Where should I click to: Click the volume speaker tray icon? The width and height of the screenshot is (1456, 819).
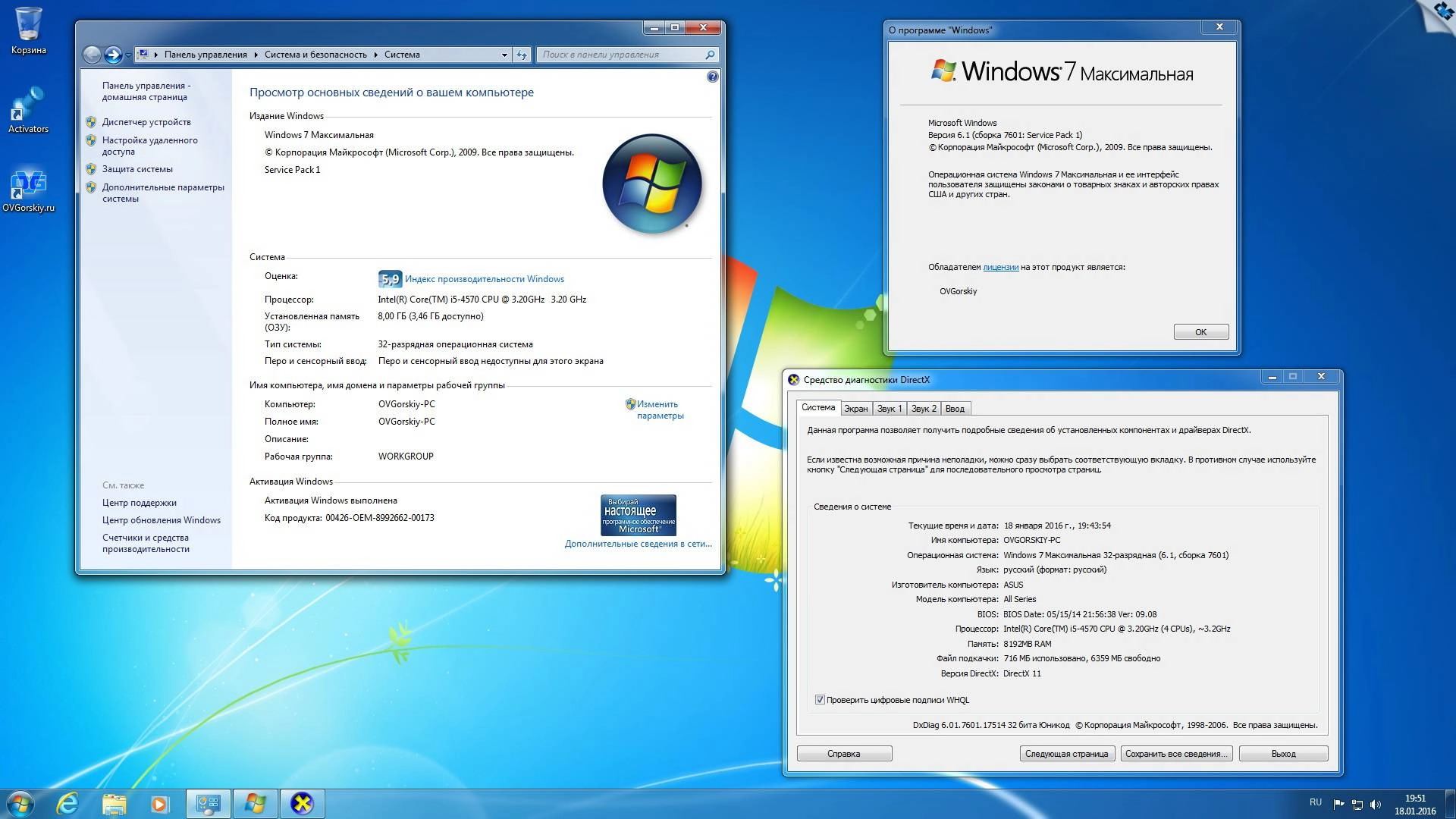(x=1376, y=805)
